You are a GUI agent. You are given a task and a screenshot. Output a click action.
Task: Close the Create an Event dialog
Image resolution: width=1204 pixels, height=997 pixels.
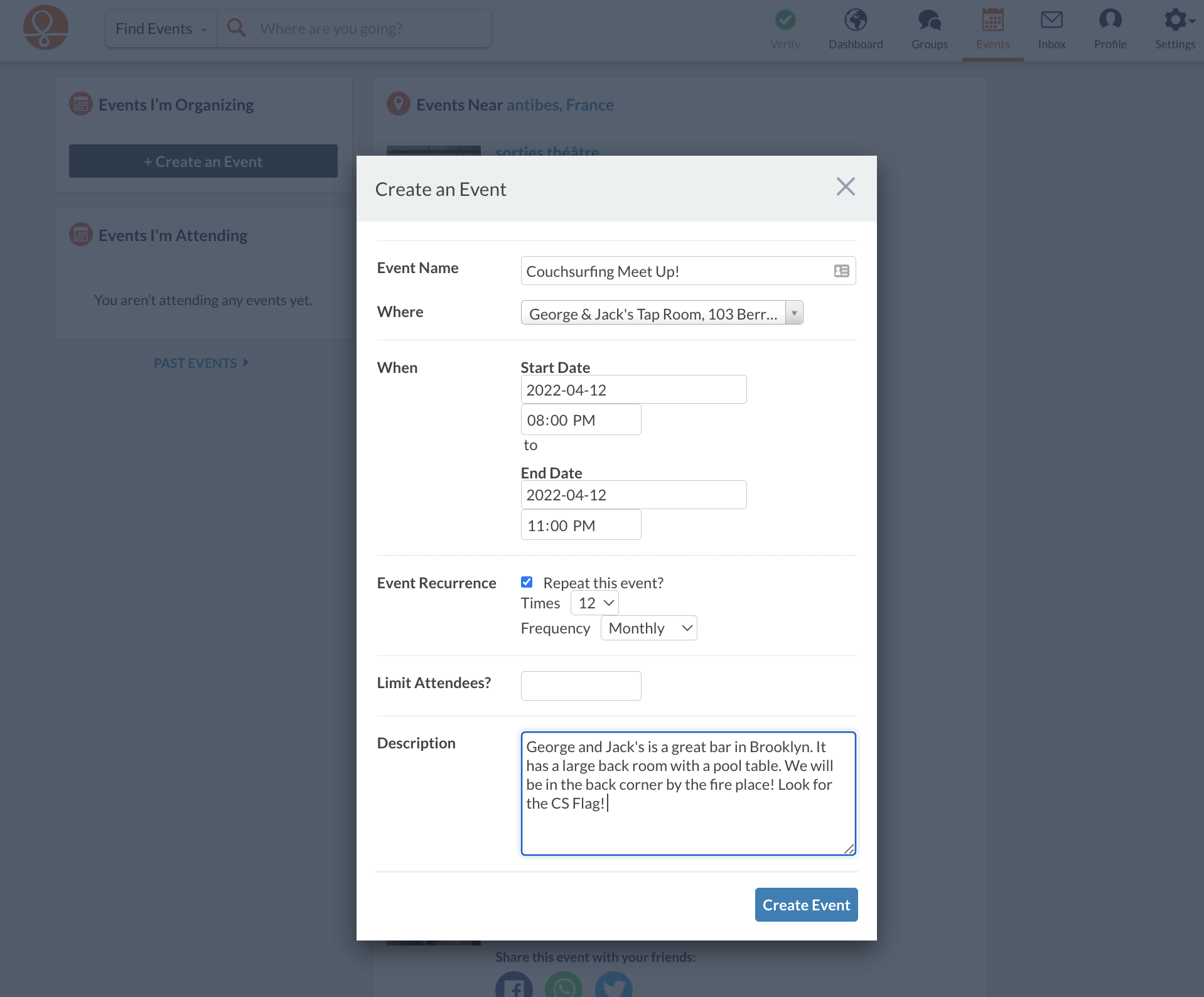[845, 186]
